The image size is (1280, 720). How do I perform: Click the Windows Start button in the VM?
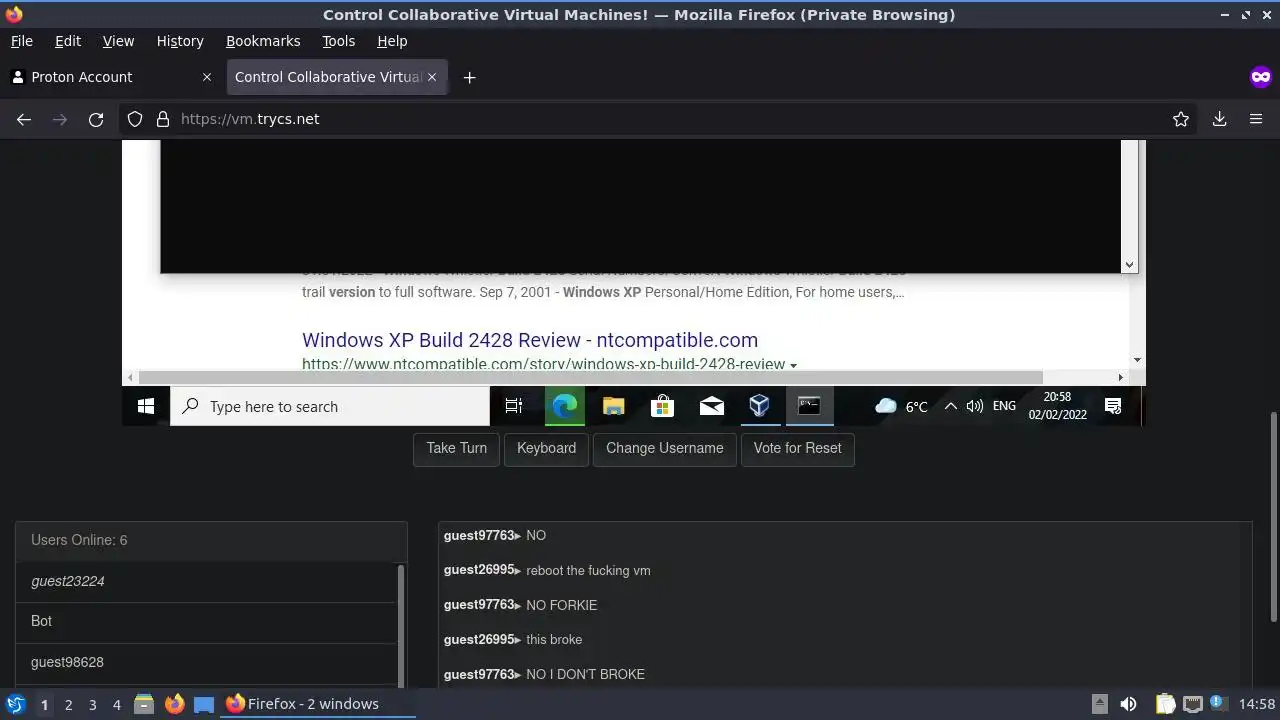(146, 406)
